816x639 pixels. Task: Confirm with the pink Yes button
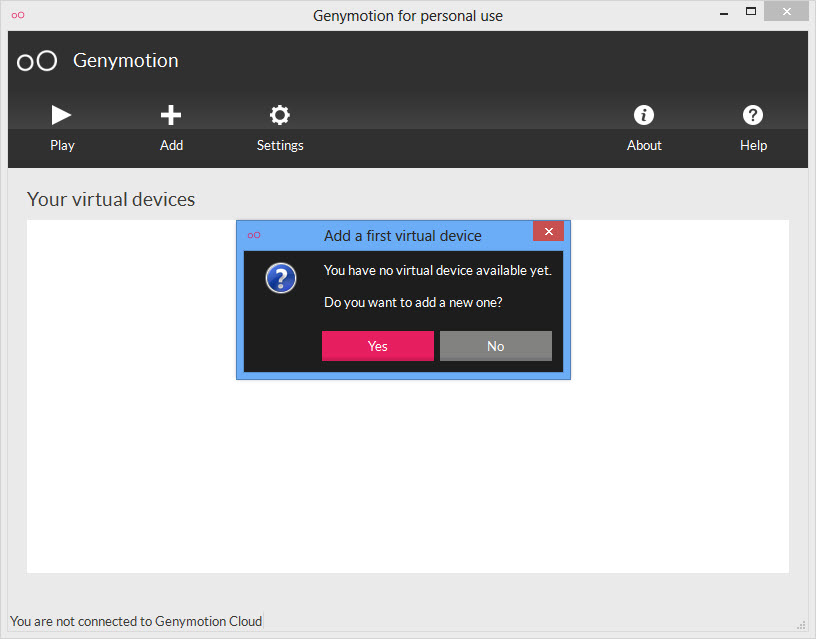tap(378, 346)
